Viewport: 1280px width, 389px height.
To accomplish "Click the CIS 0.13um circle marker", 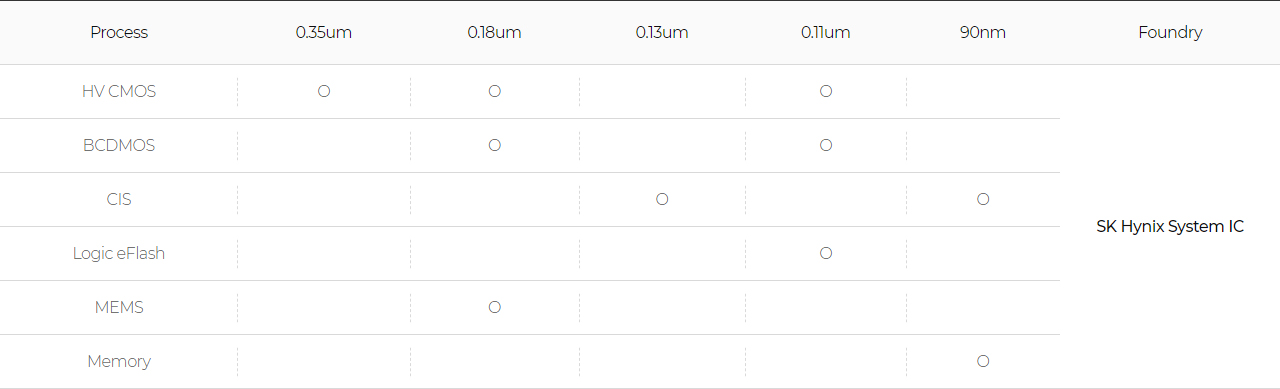I will pyautogui.click(x=662, y=199).
